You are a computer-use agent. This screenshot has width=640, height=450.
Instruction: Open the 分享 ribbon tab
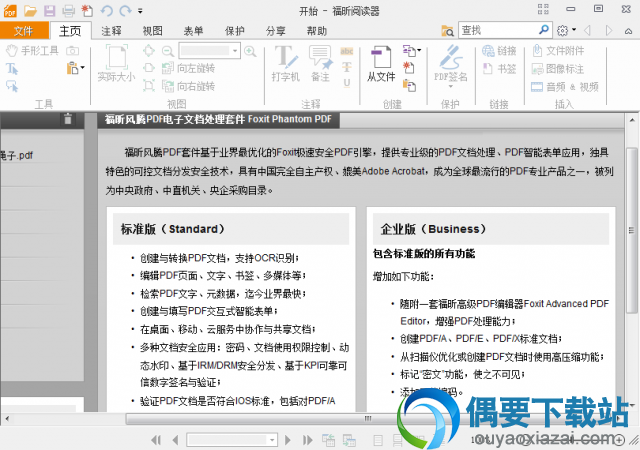pyautogui.click(x=276, y=31)
